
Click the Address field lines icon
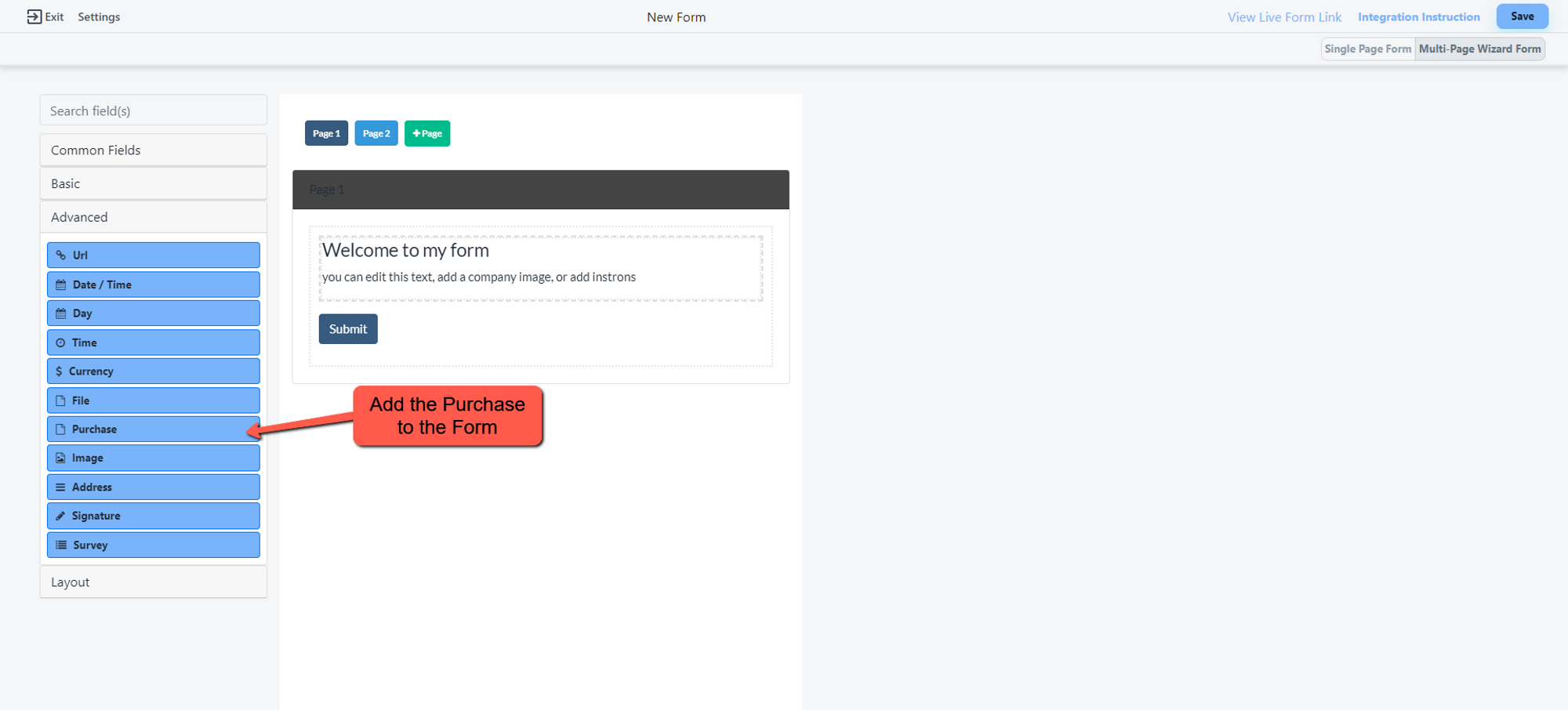point(60,487)
